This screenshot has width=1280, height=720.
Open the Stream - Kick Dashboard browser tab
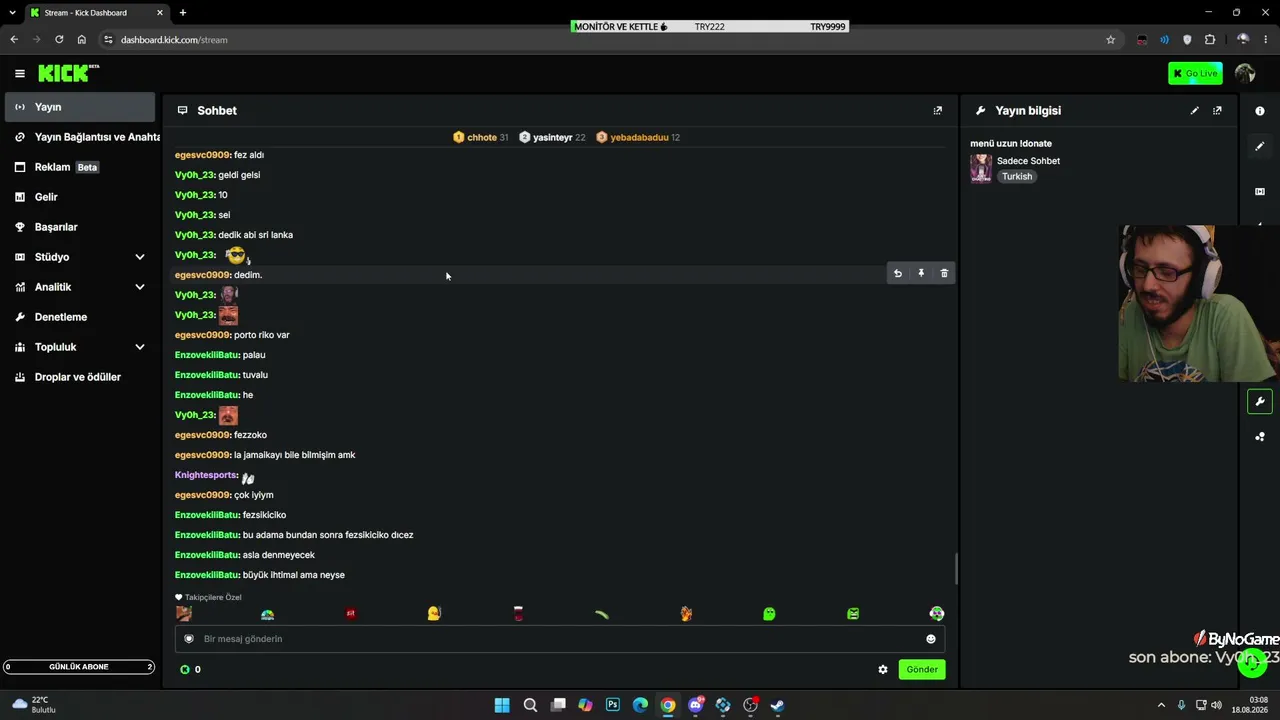coord(97,13)
